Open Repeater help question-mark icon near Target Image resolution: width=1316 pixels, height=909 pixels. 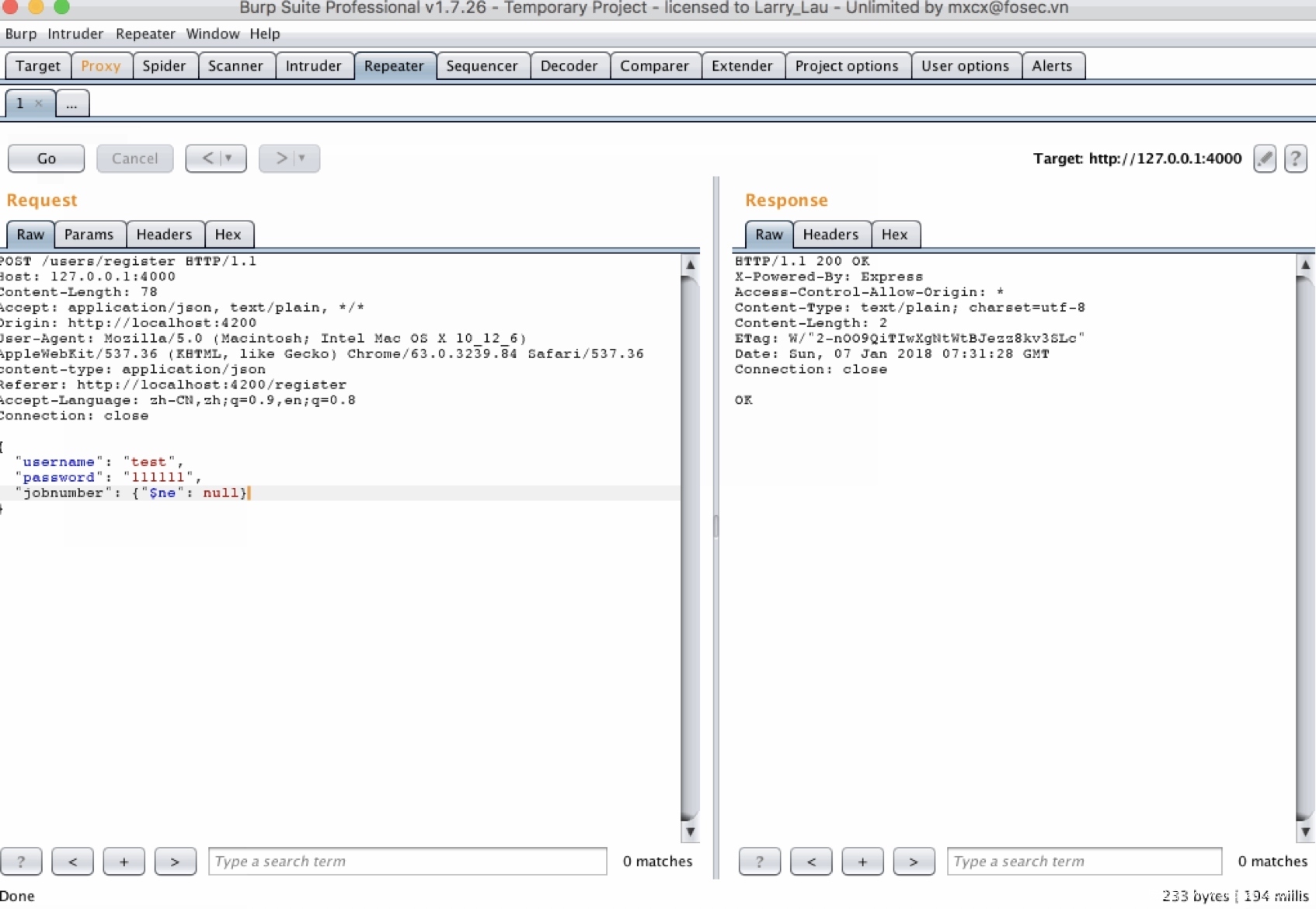[x=1295, y=158]
